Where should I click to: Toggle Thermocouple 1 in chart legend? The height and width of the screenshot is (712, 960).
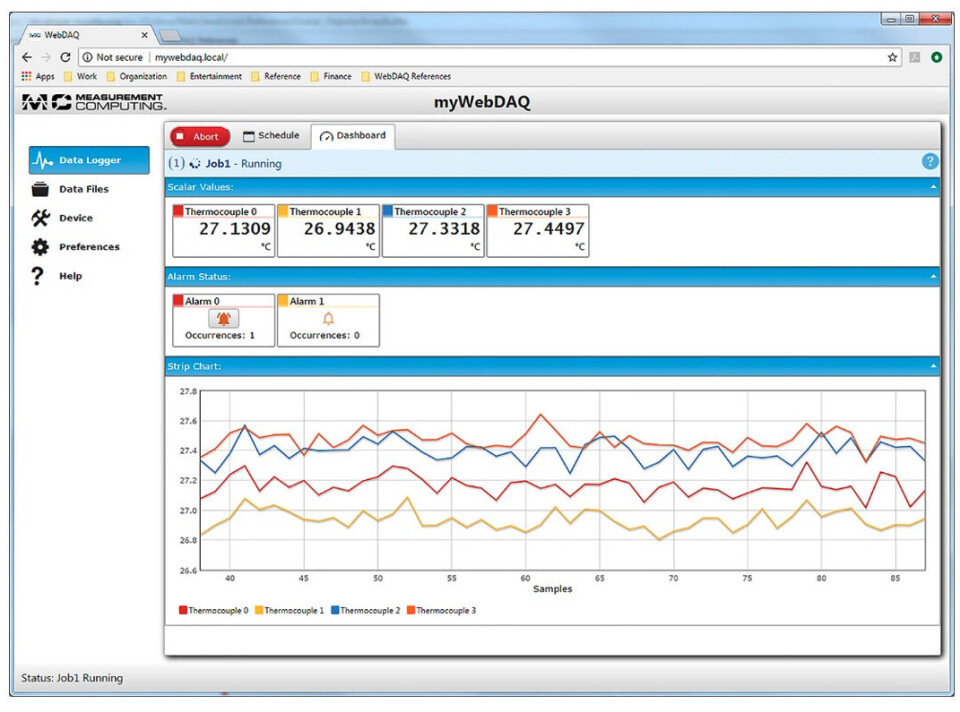(289, 610)
